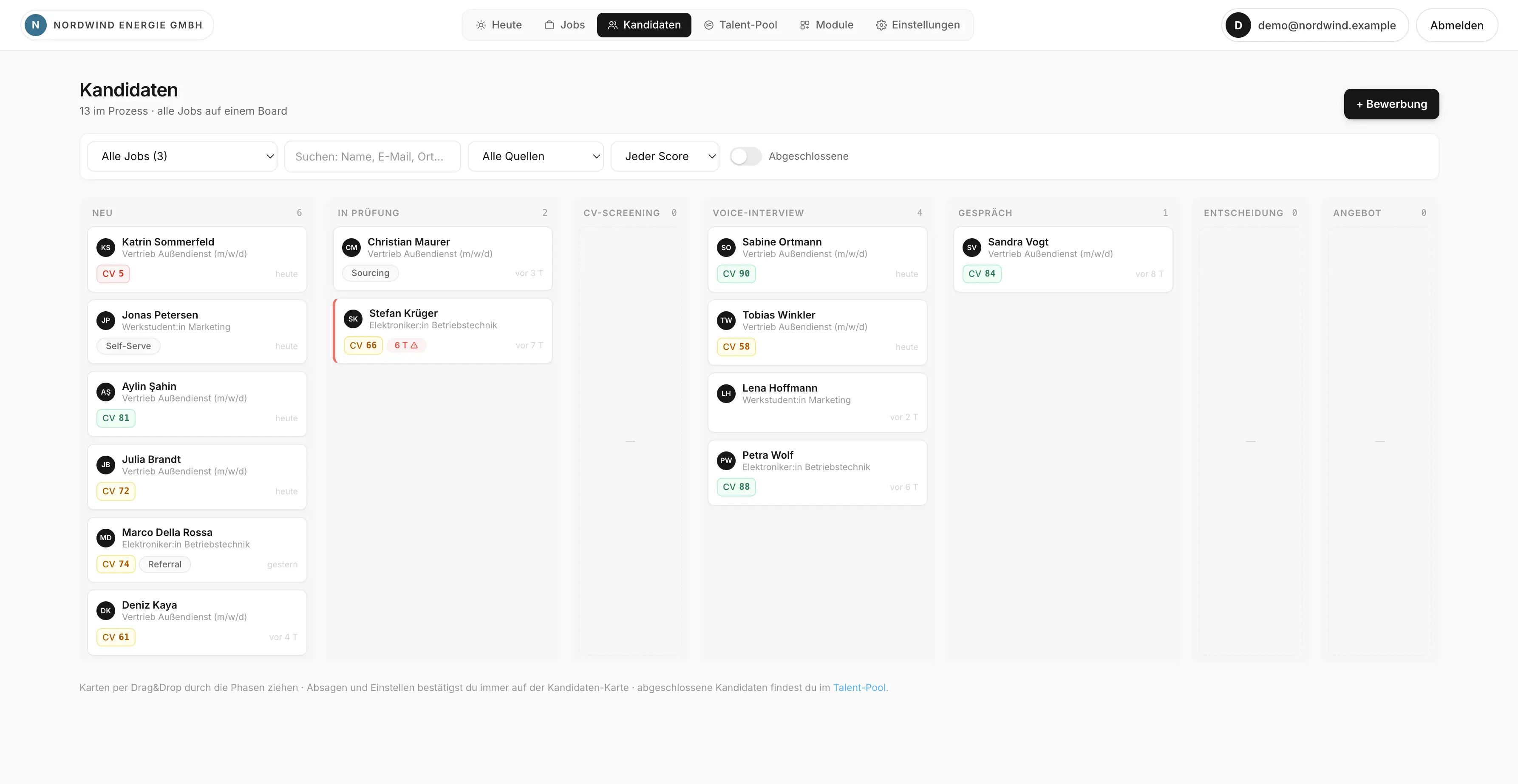This screenshot has width=1518, height=784.
Task: Open the Alle Quellen dropdown
Action: 535,156
